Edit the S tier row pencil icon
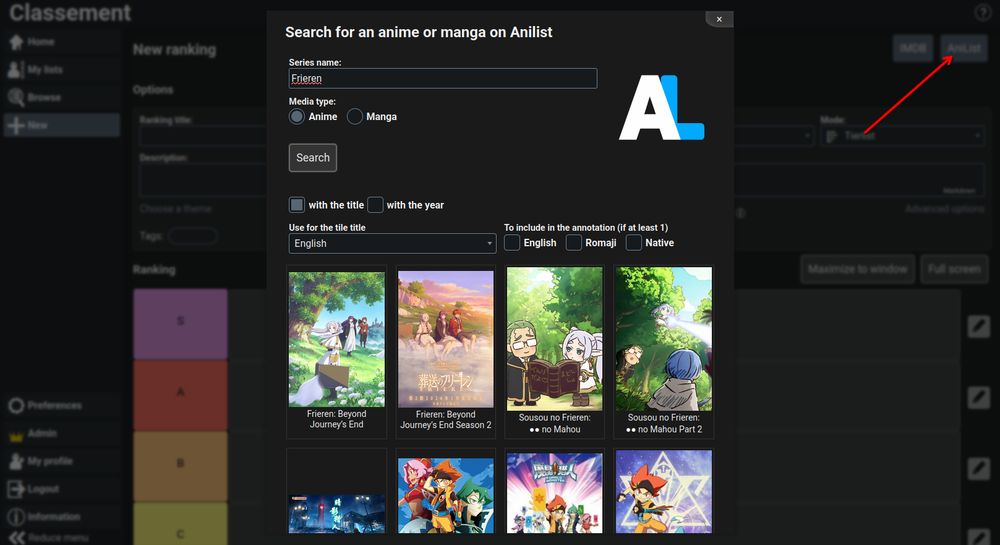Image resolution: width=1000 pixels, height=545 pixels. 978,326
